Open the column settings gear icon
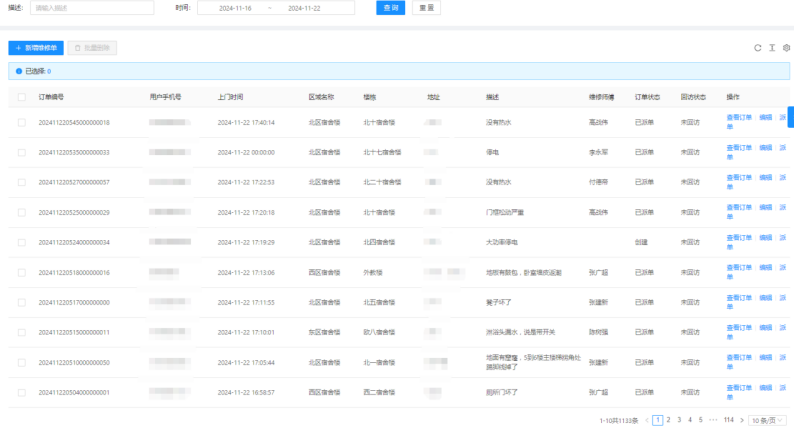Viewport: 794px width, 428px height. 786,47
